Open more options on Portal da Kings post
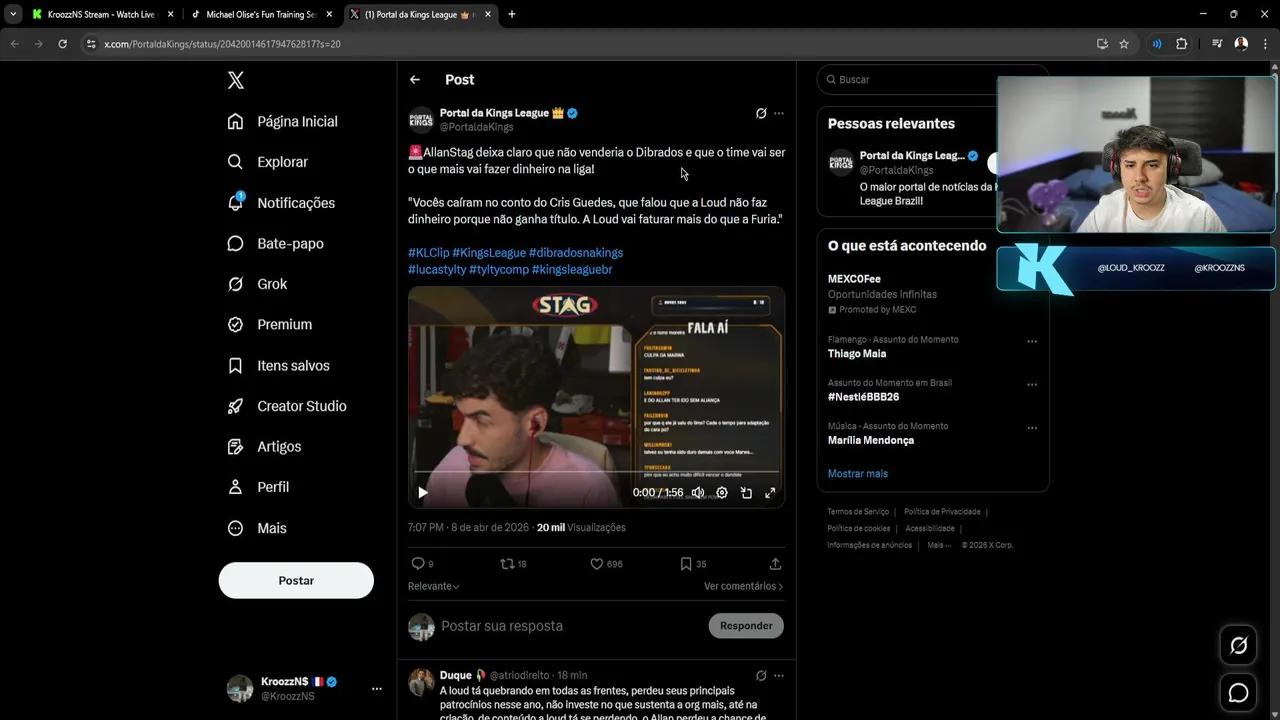Screen dimensions: 1280x720 [x=779, y=113]
